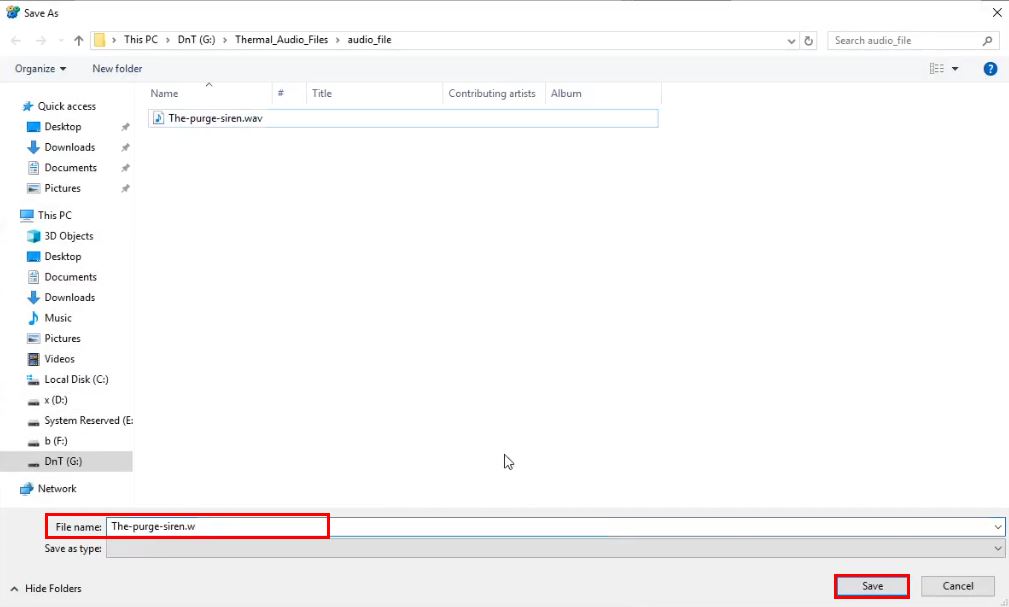Open Downloads under Quick access
Viewport: 1009px width, 607px height.
click(x=69, y=147)
